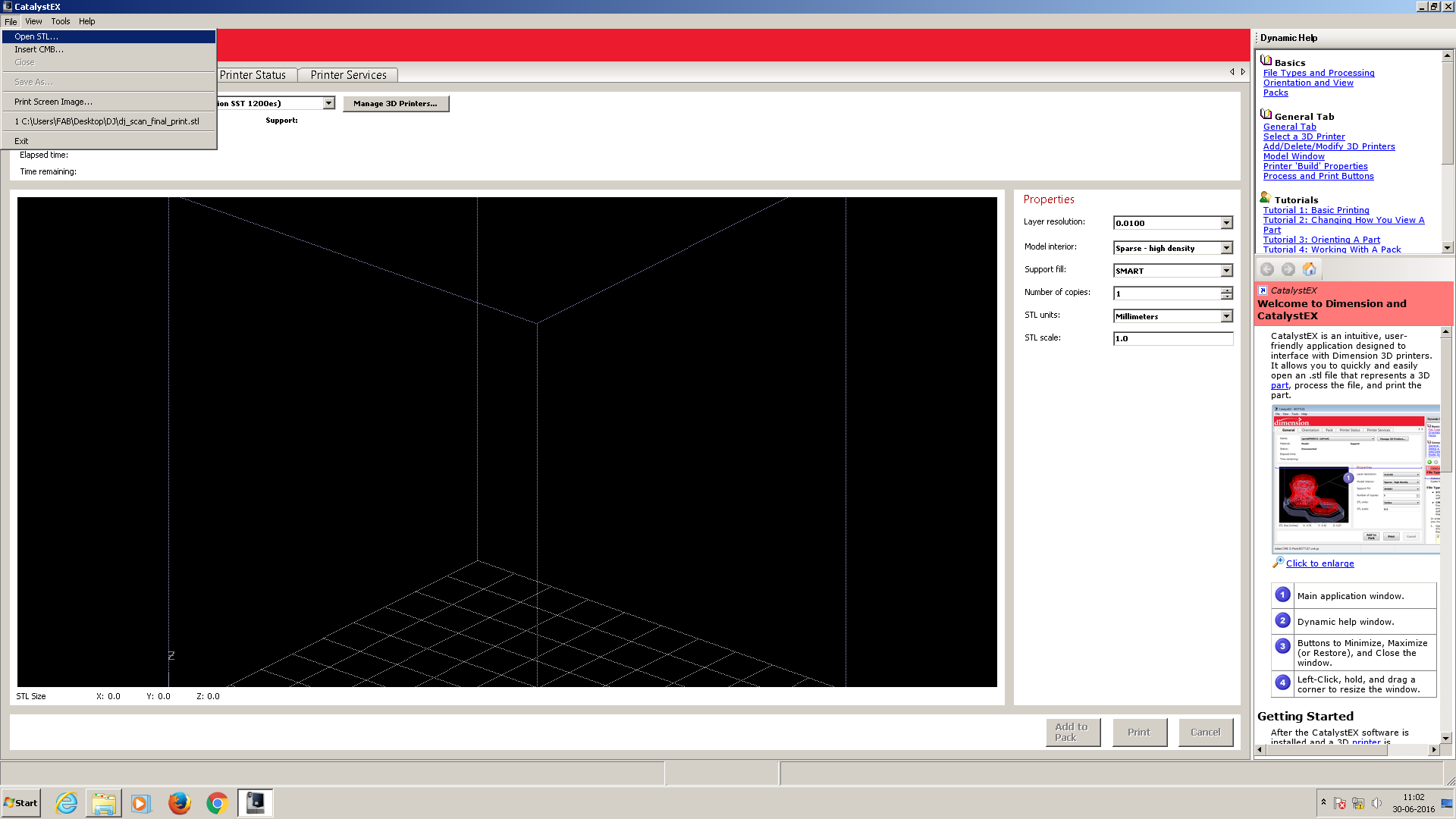Launch media player from taskbar

[141, 803]
